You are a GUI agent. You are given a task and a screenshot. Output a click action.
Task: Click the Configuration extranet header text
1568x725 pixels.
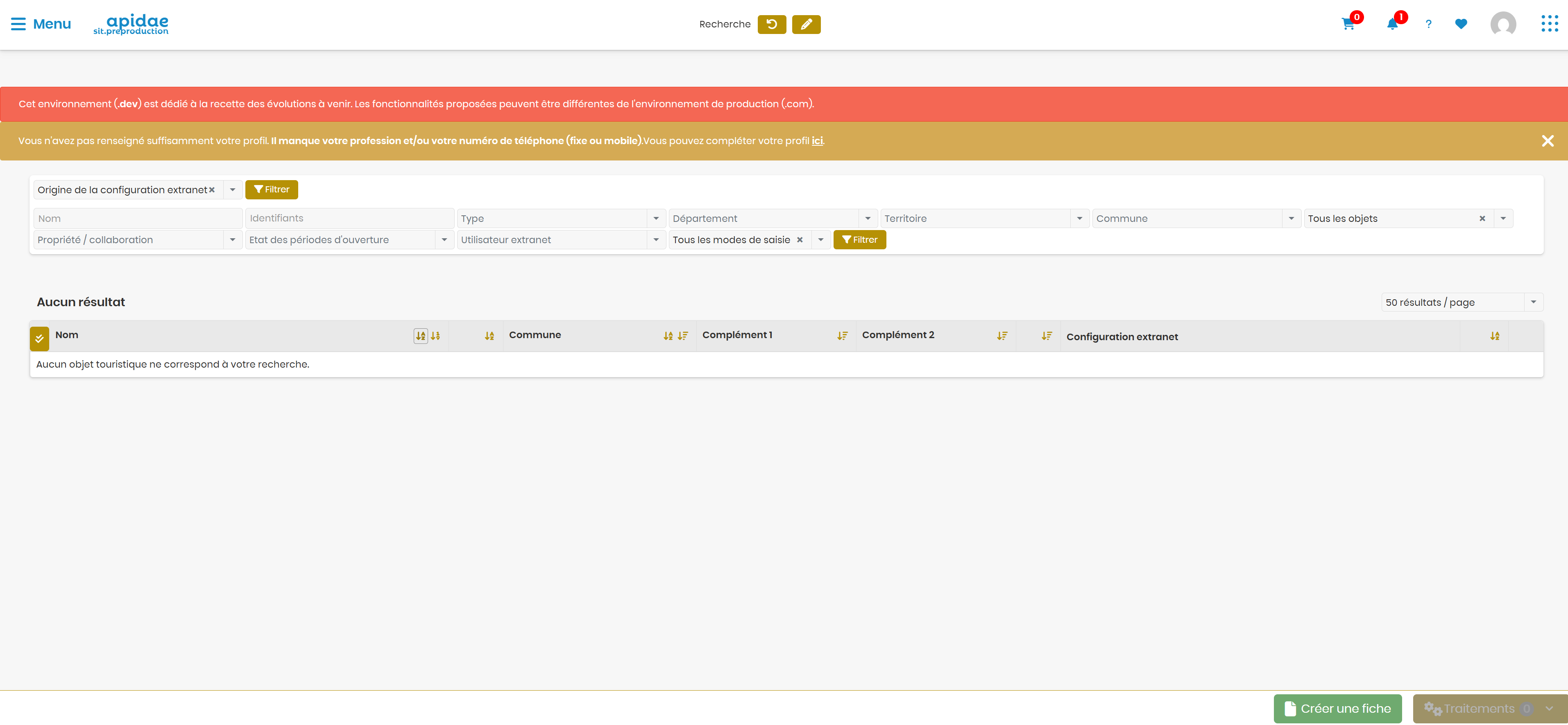pyautogui.click(x=1122, y=337)
